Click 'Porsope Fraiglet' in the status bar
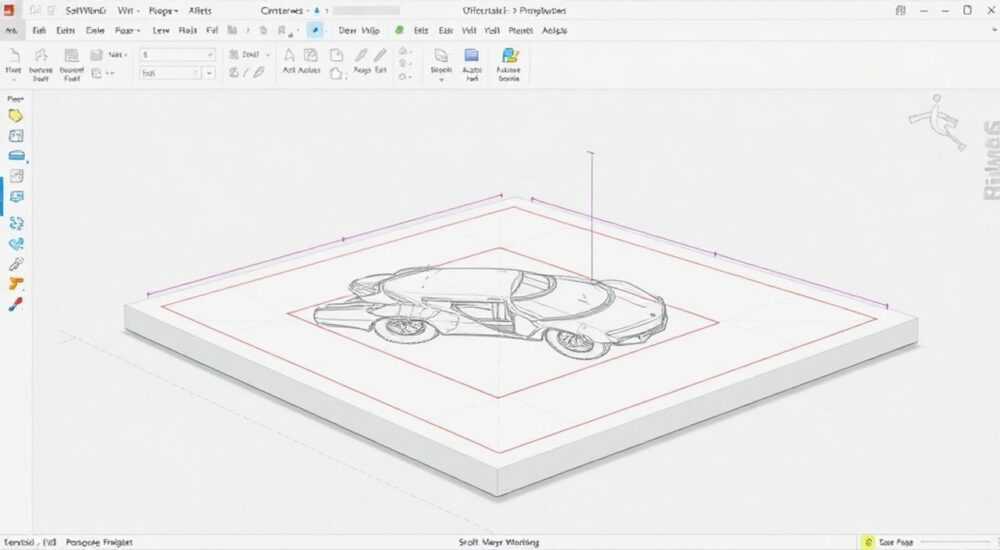This screenshot has width=1000, height=550. coord(99,542)
